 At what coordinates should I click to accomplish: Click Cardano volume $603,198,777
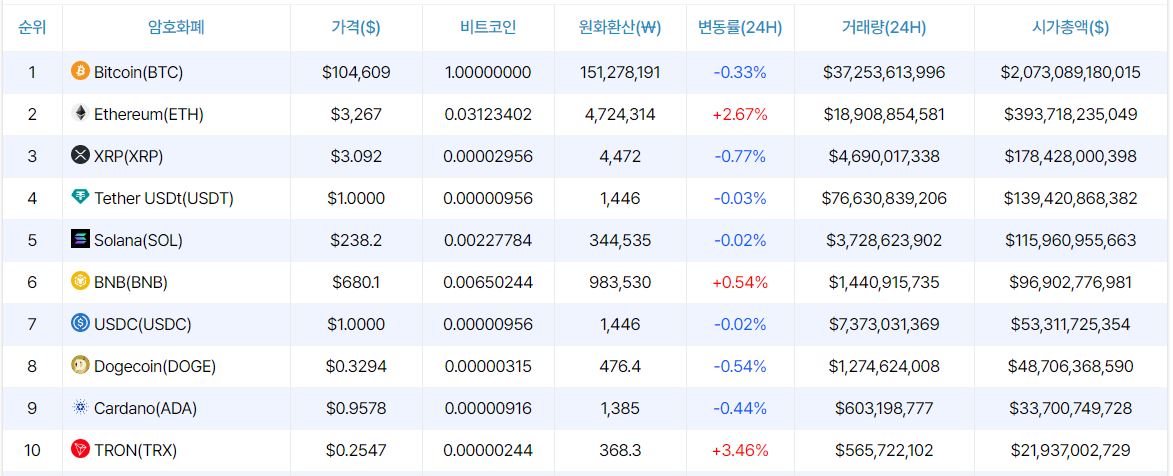click(x=884, y=408)
